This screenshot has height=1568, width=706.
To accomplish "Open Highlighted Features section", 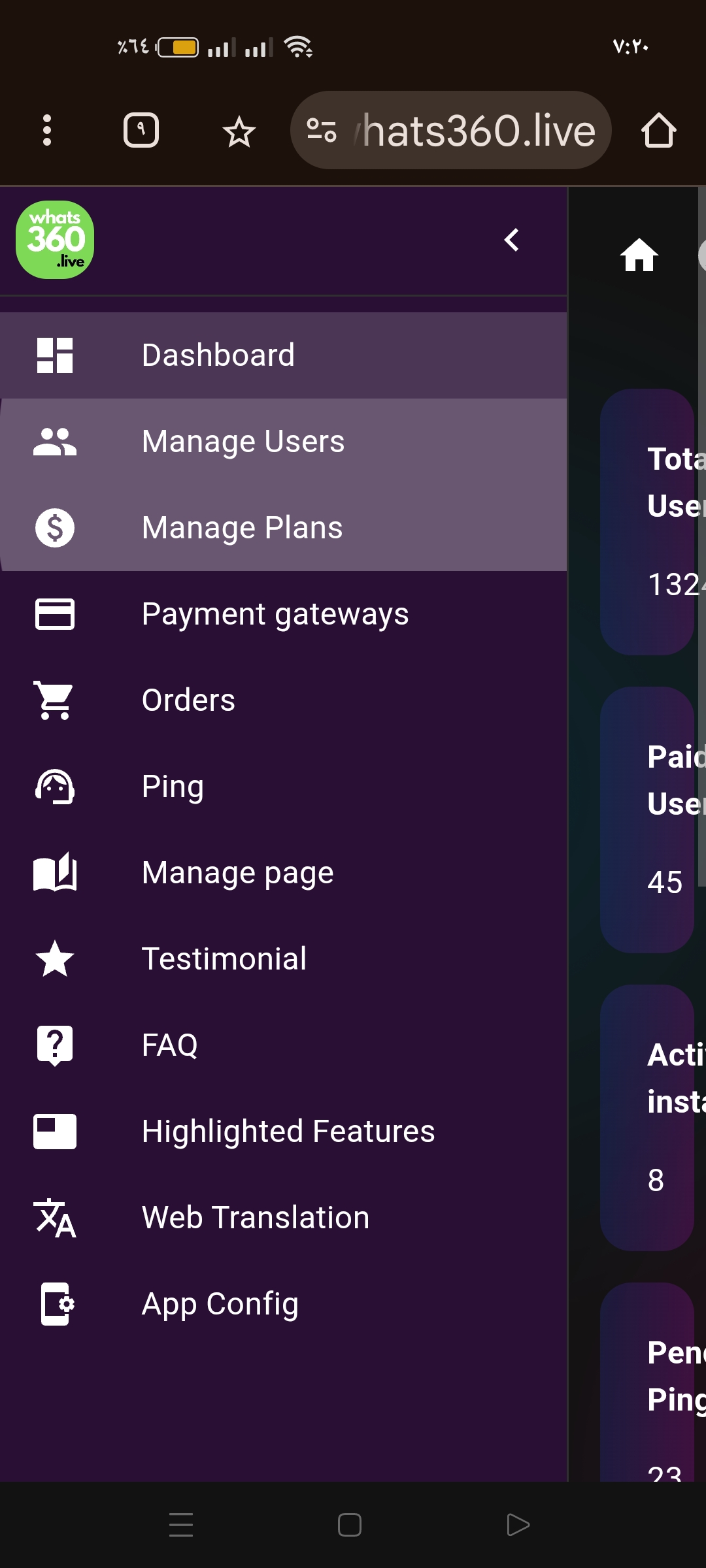I will click(x=288, y=1132).
